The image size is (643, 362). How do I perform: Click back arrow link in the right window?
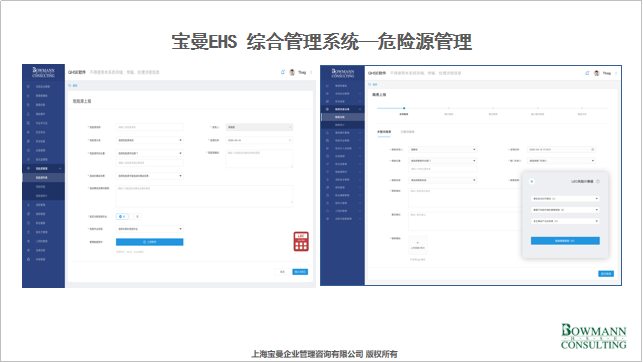372,84
